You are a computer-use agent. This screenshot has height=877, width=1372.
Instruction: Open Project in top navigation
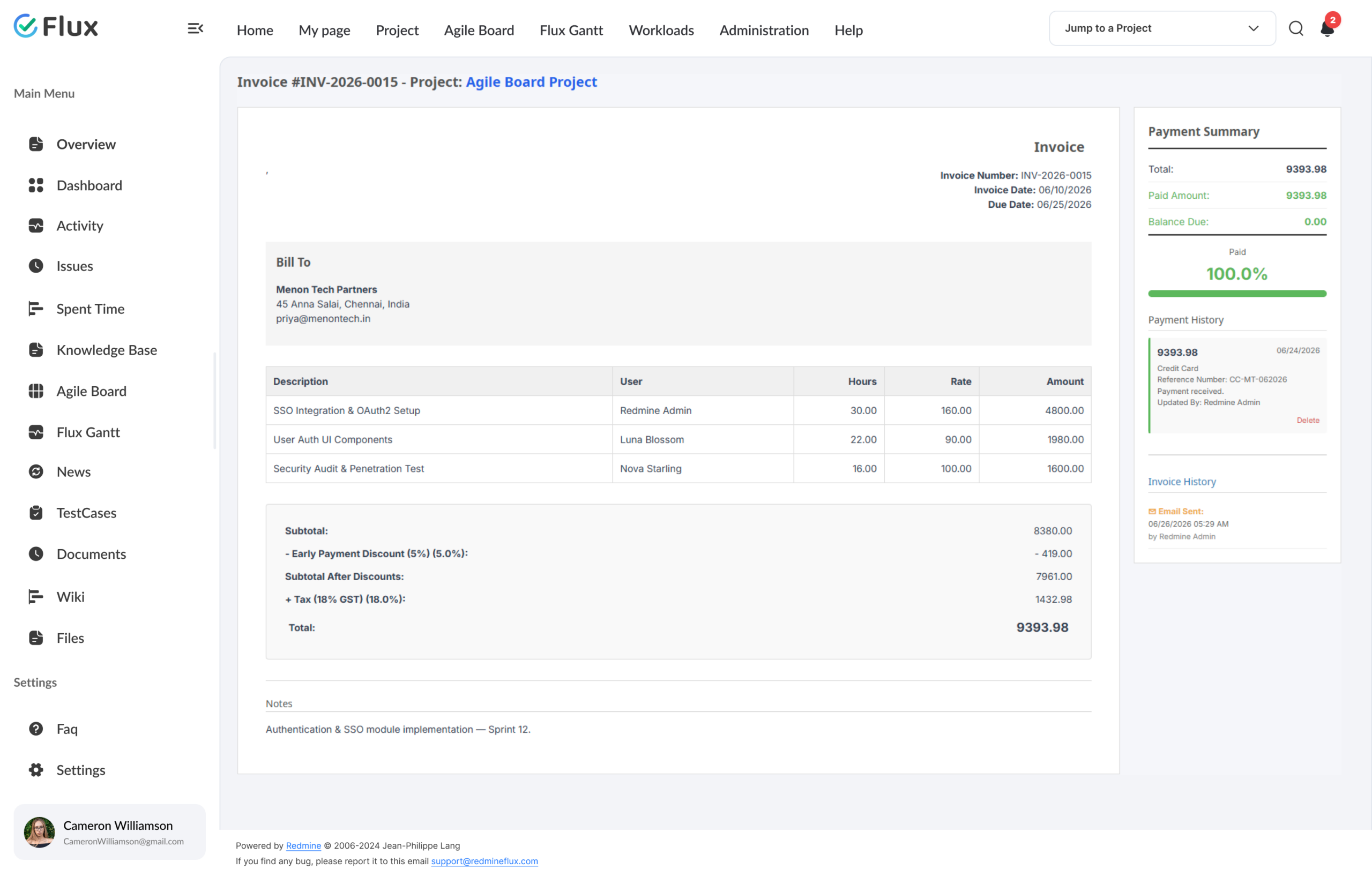coord(397,30)
